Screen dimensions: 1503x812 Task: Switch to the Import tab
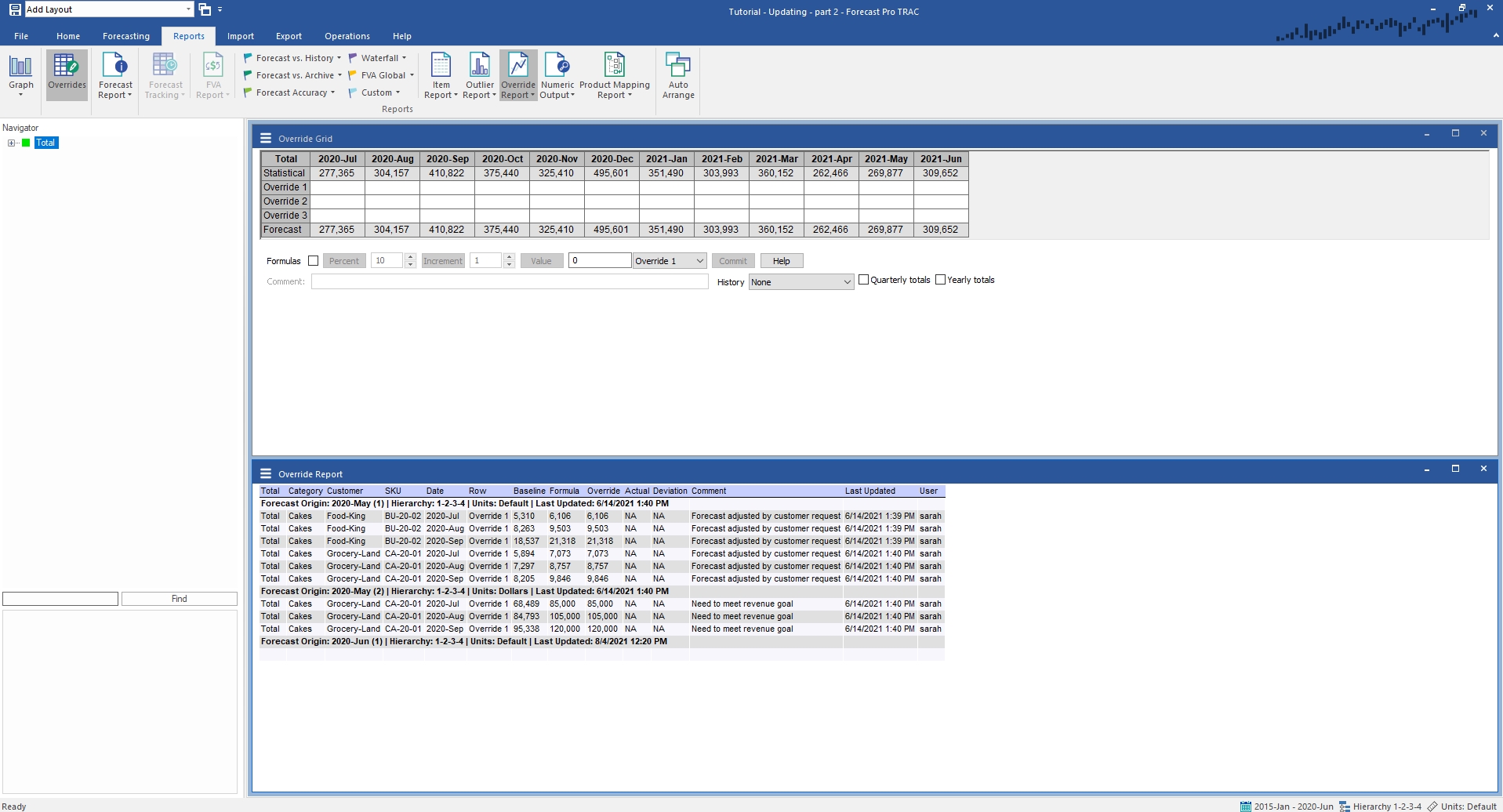[x=241, y=36]
